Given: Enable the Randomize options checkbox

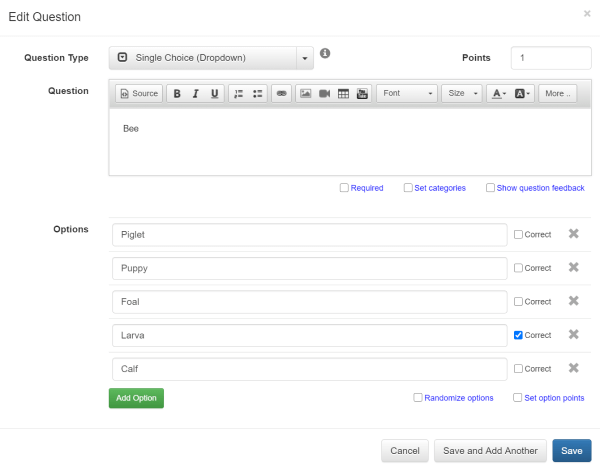Looking at the screenshot, I should [418, 397].
